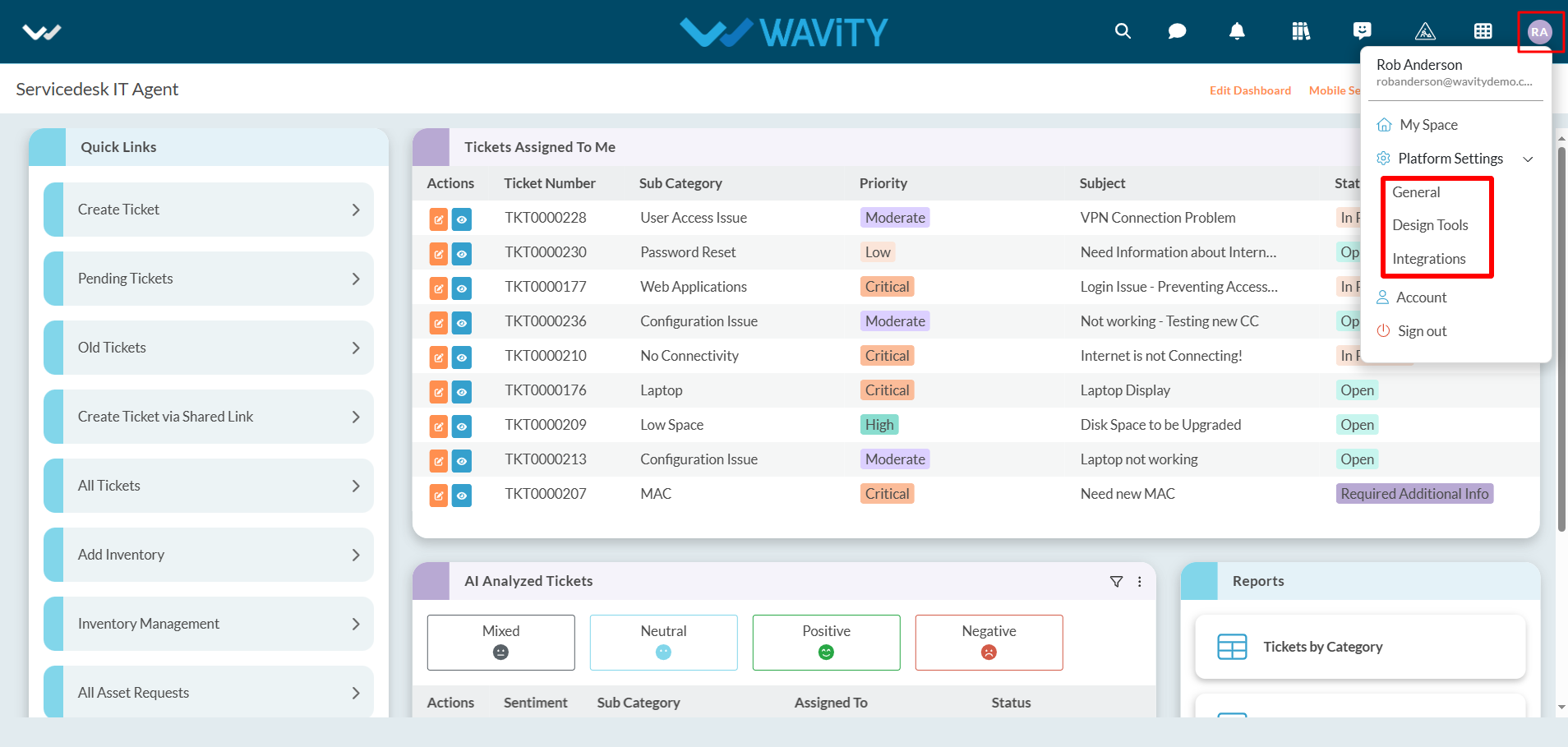Open the chat bubble icon in header
This screenshot has width=1568, height=747.
[1177, 31]
